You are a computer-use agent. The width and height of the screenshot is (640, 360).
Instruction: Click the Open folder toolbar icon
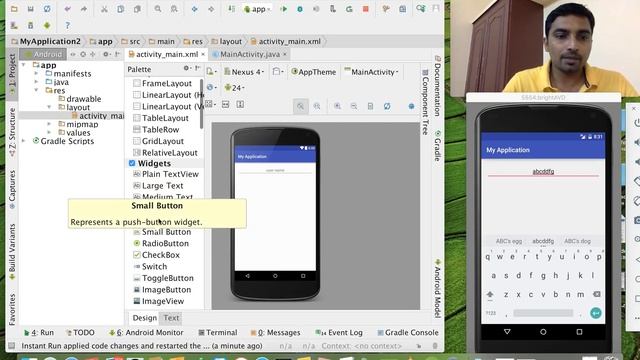coord(14,9)
